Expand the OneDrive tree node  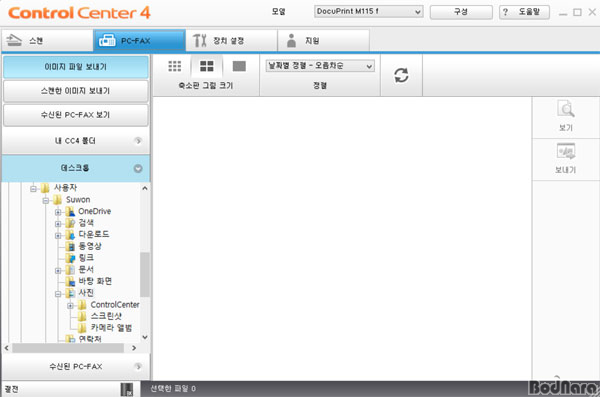pos(58,212)
